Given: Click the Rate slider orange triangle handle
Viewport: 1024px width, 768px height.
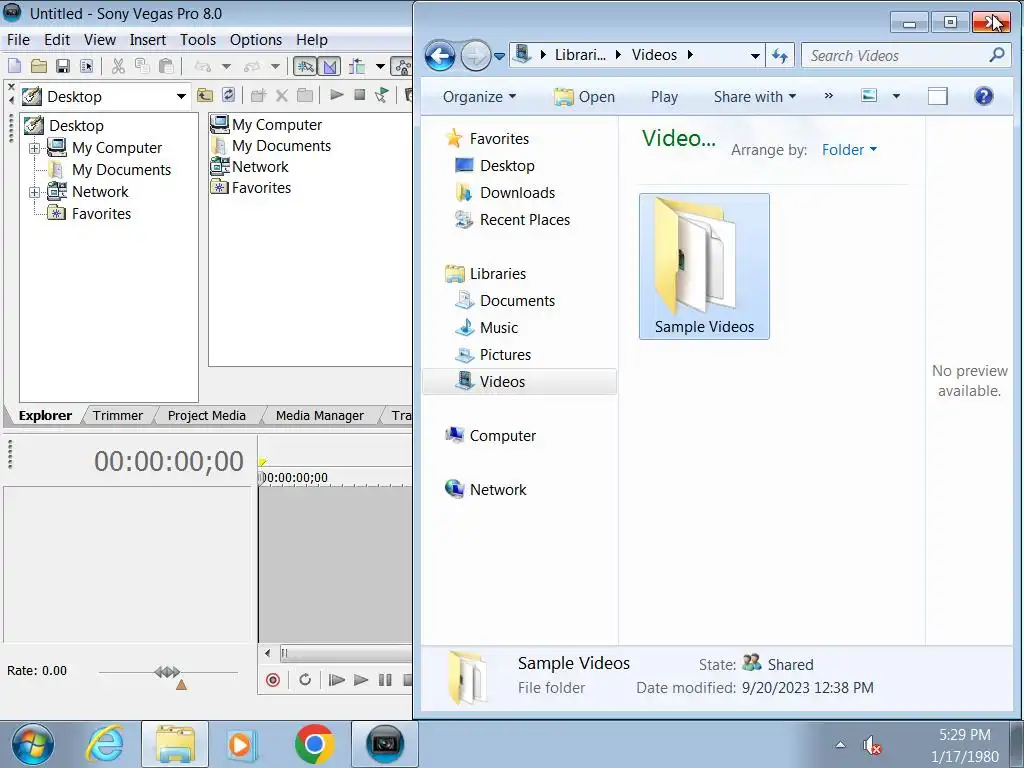Looking at the screenshot, I should [x=182, y=684].
